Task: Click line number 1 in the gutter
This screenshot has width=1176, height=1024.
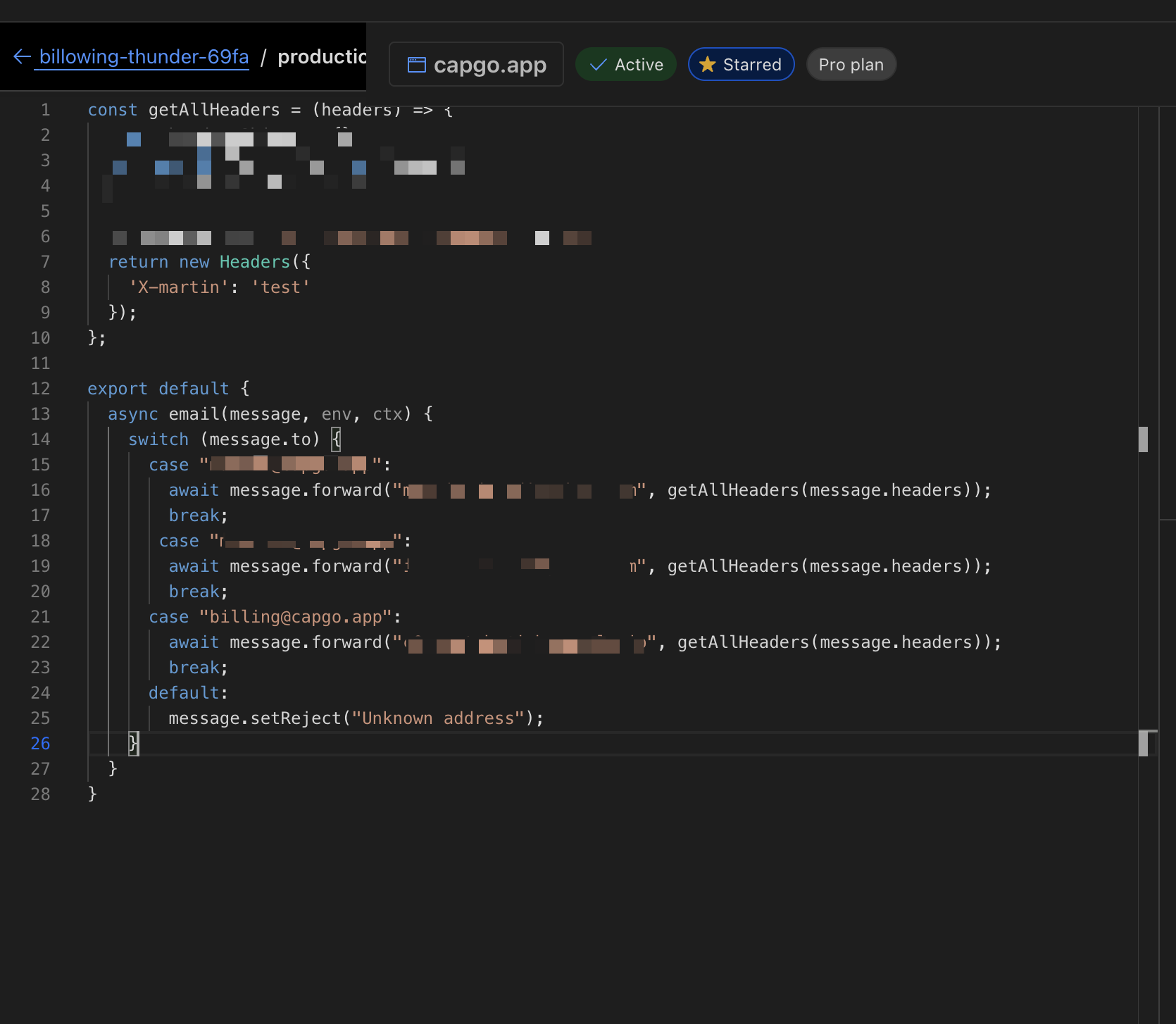Action: 45,109
